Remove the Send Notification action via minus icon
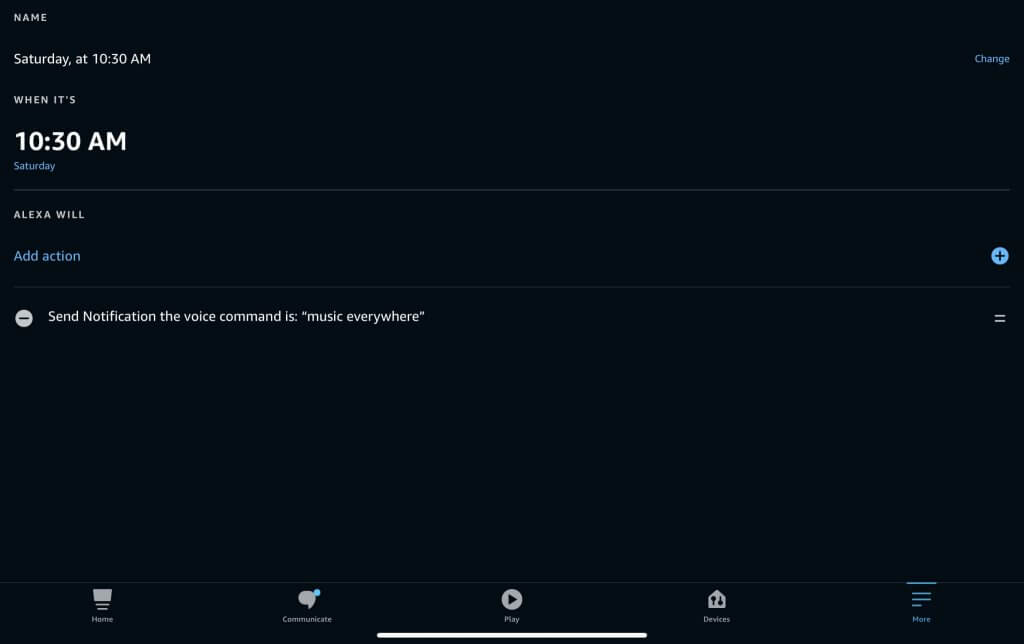This screenshot has width=1024, height=644. pyautogui.click(x=24, y=318)
